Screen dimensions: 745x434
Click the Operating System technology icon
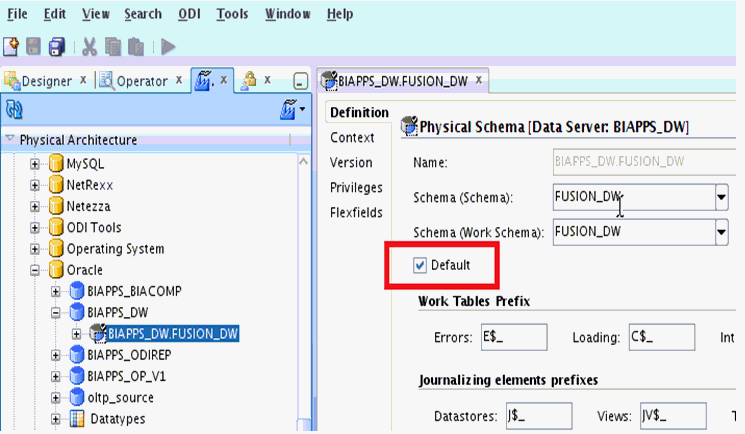click(56, 248)
